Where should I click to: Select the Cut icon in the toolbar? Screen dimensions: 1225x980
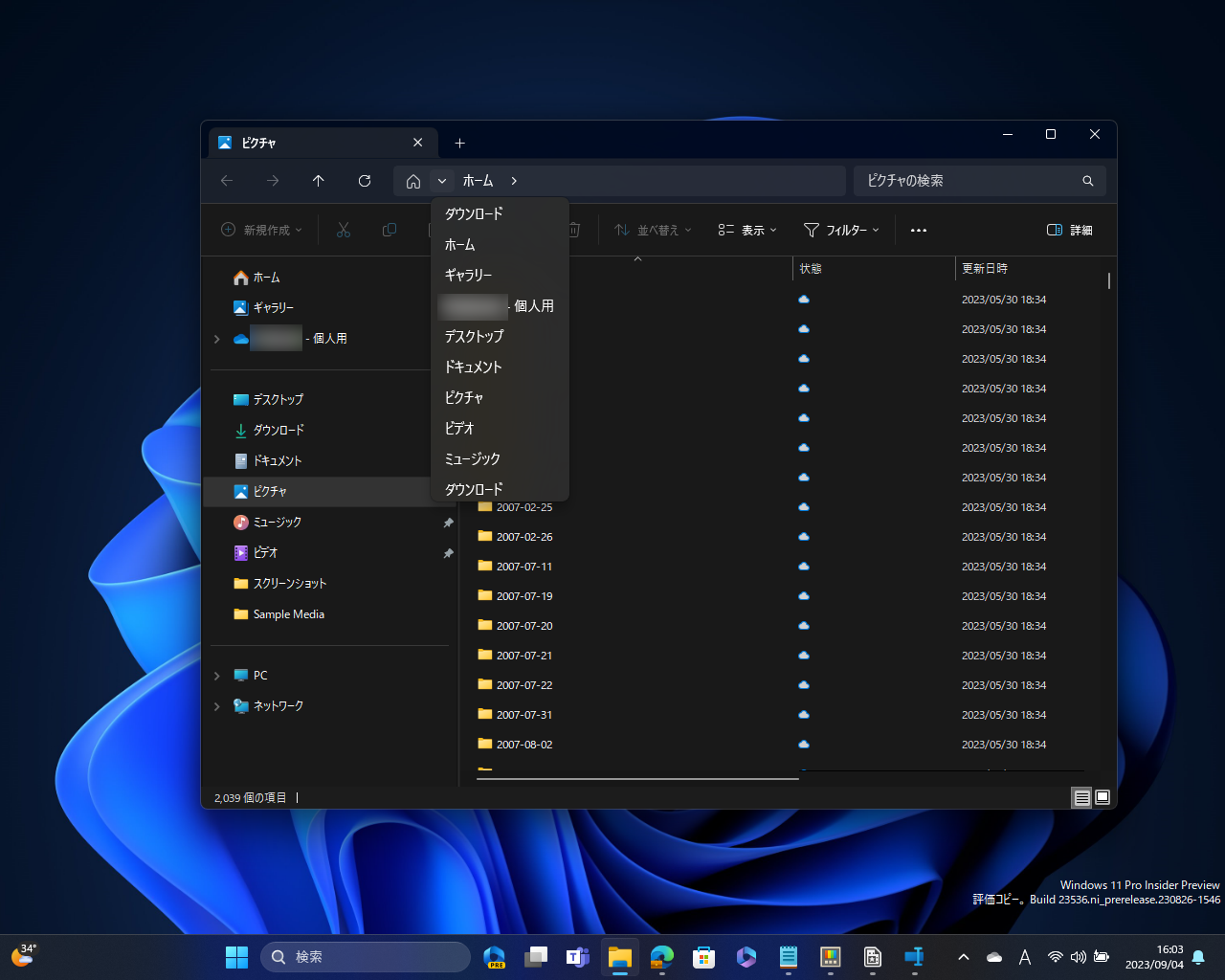pos(342,230)
